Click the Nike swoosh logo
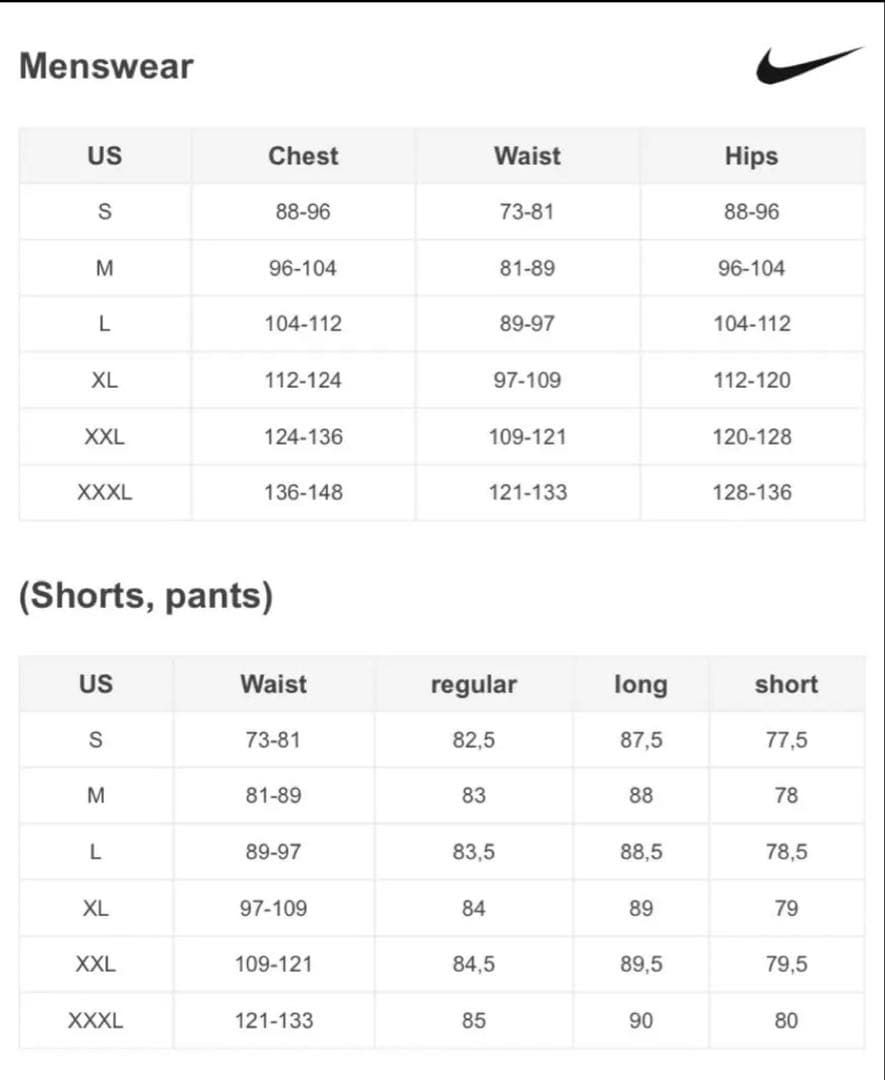 pyautogui.click(x=809, y=65)
